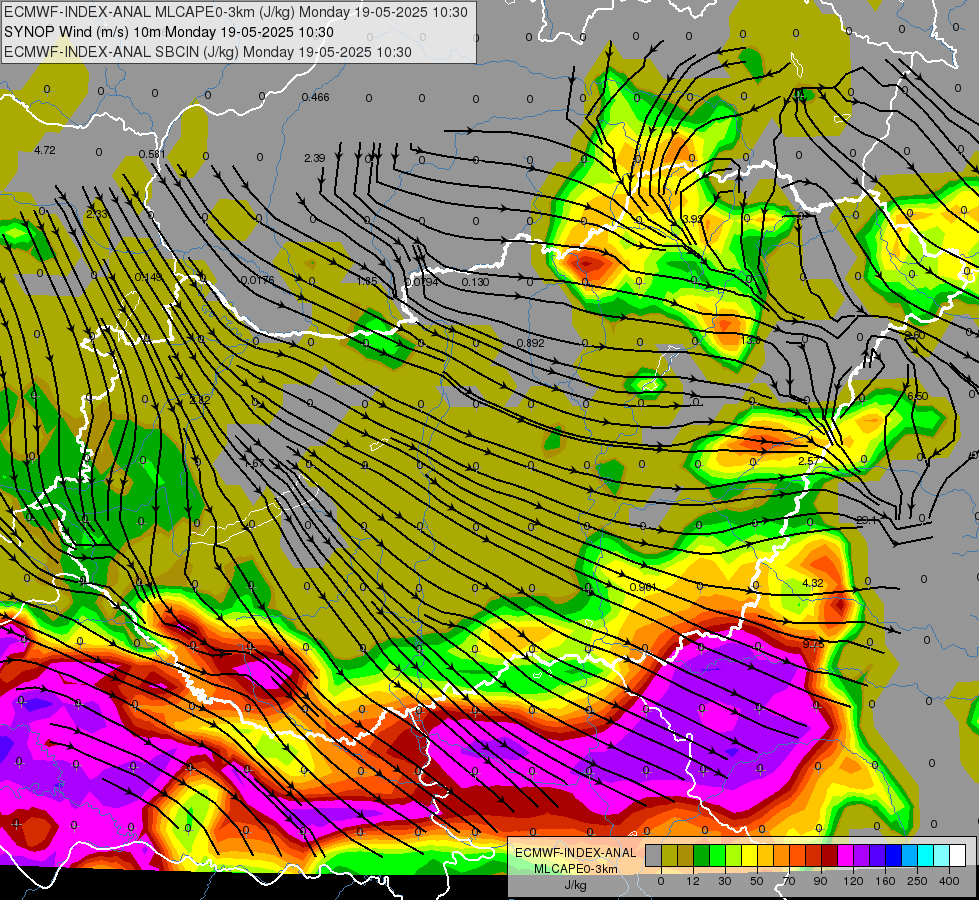Click the legend tick label 250
Screen dimensions: 979x900
(x=917, y=881)
